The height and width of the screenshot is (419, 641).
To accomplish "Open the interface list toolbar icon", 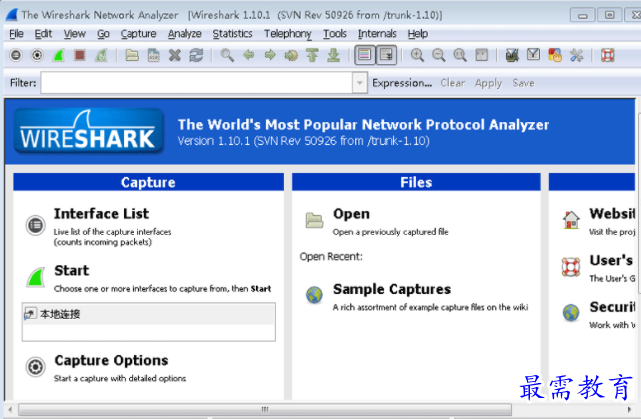I will point(16,55).
